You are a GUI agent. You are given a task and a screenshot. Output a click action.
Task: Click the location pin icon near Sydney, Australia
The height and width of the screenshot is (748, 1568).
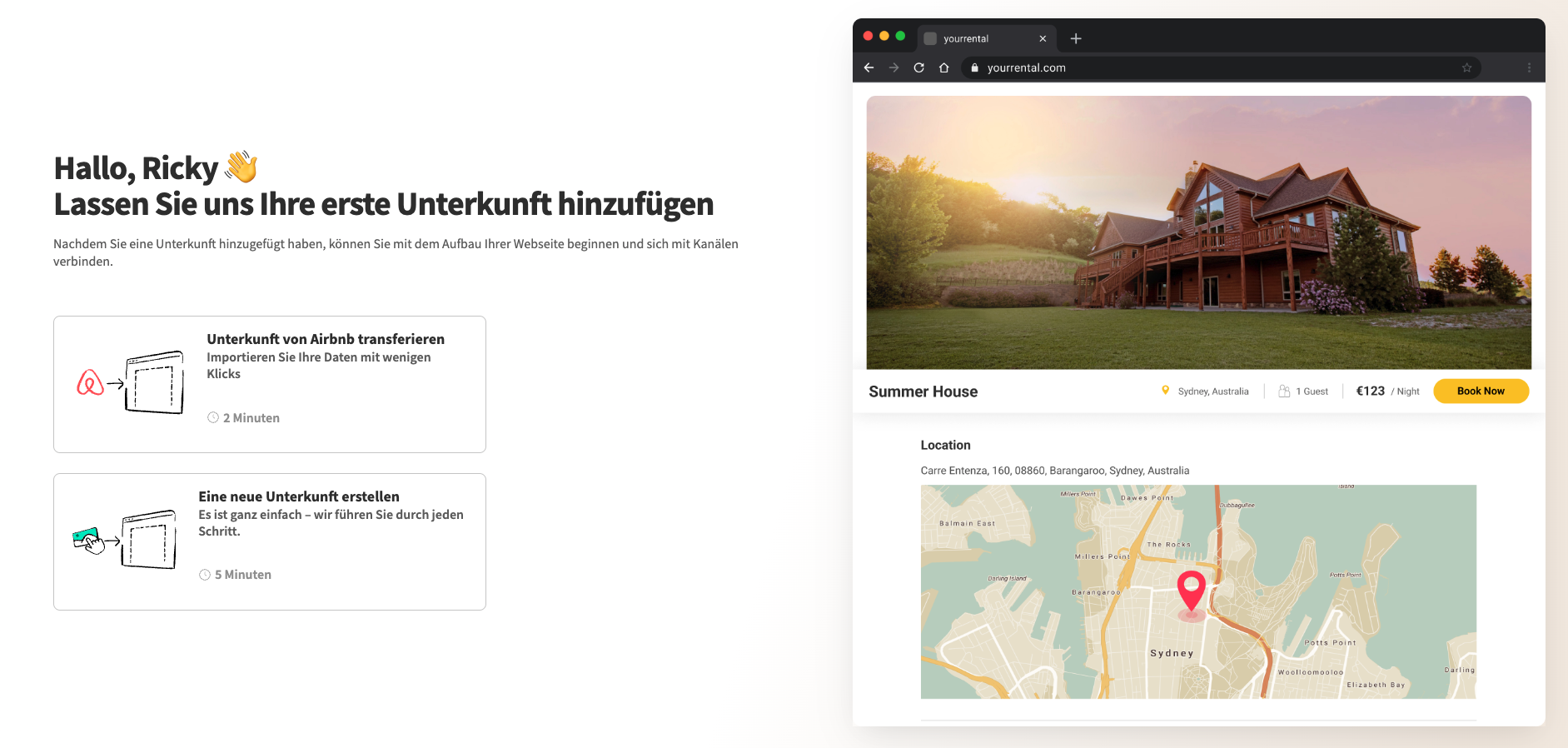pos(1165,390)
